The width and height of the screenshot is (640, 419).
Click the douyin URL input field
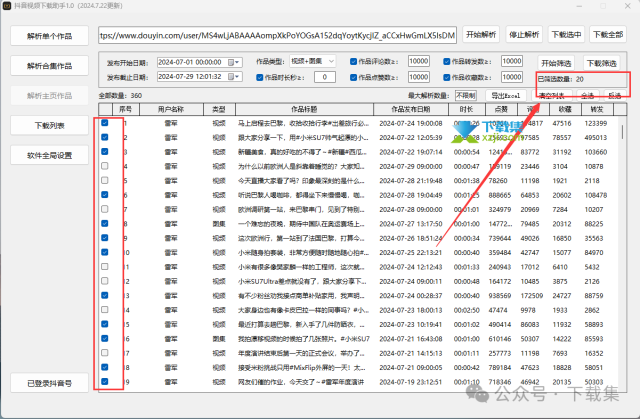coord(278,35)
